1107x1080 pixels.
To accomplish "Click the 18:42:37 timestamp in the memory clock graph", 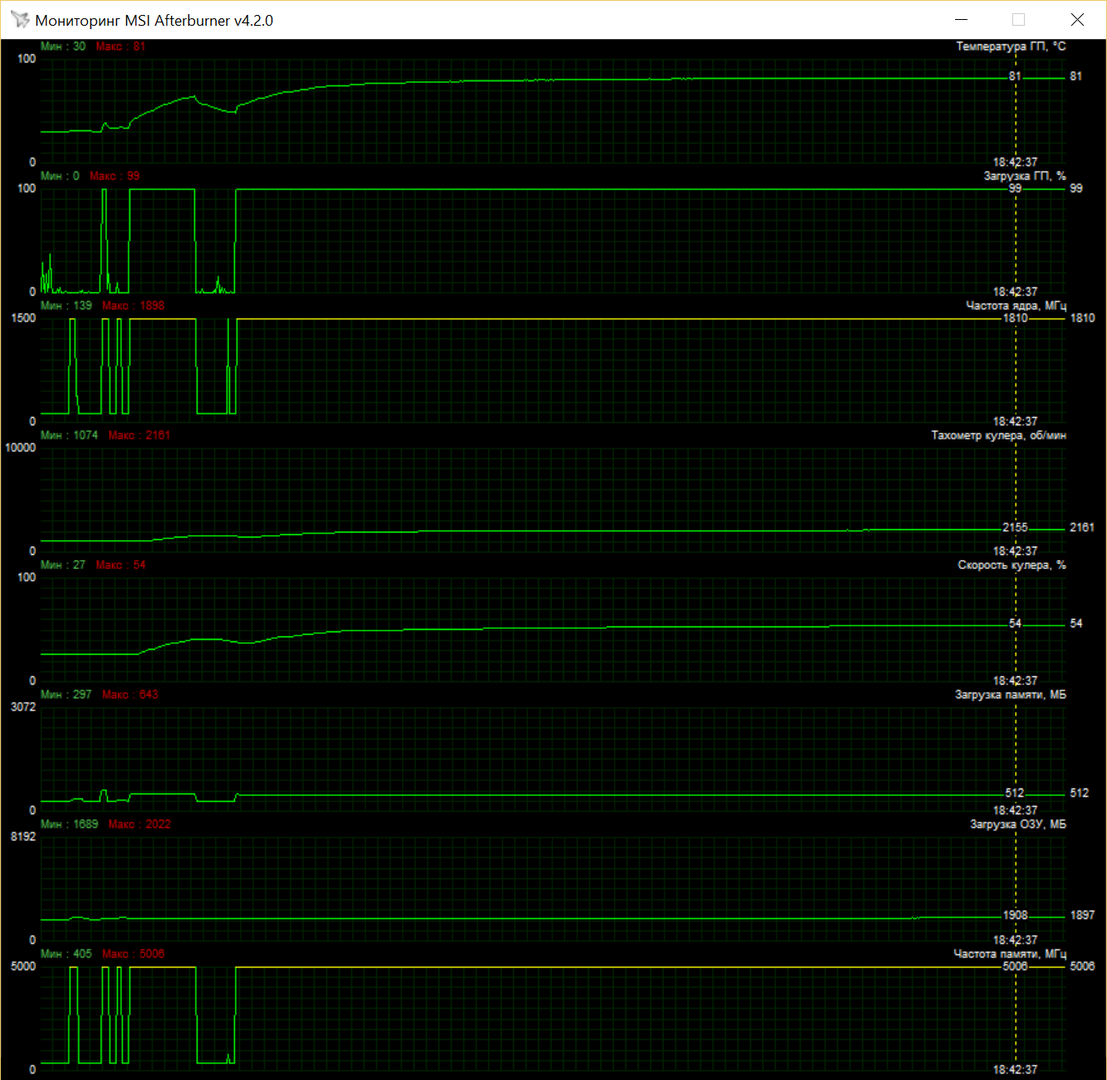I will point(1014,1069).
